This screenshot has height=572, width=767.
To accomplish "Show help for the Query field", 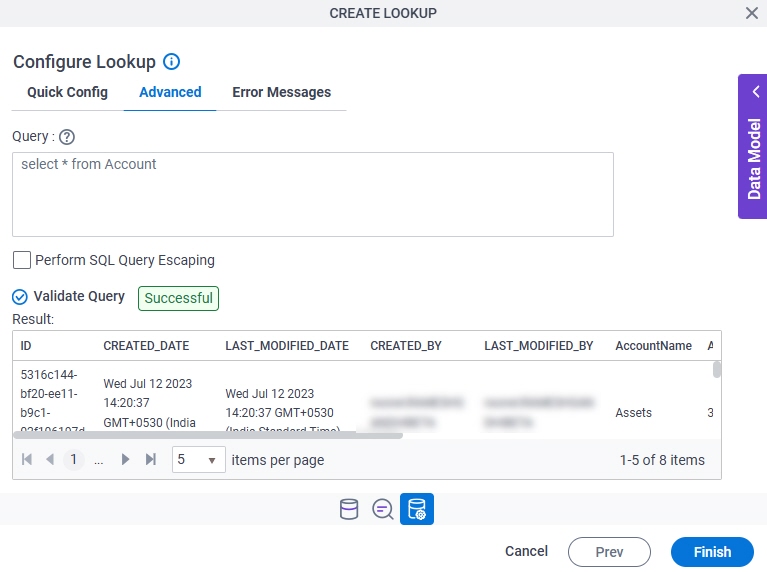I will [x=67, y=137].
